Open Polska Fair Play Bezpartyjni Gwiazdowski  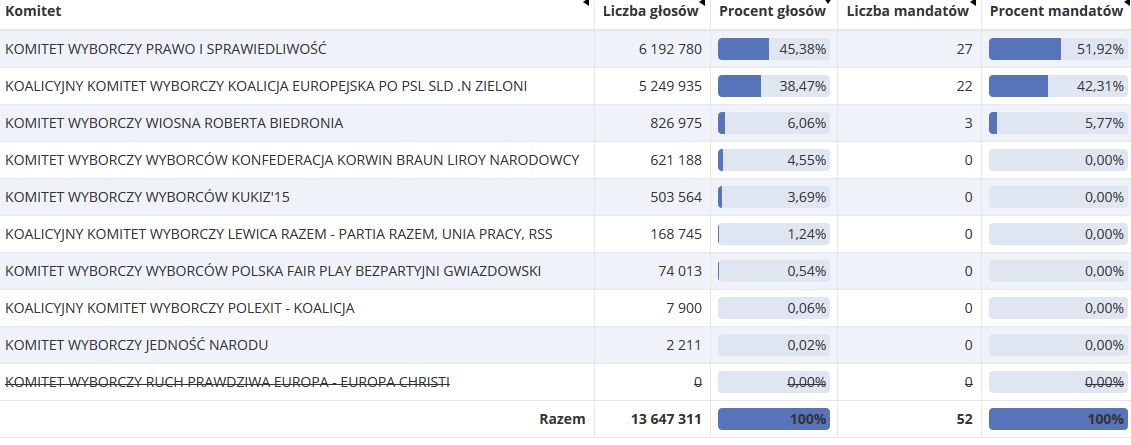coord(273,271)
